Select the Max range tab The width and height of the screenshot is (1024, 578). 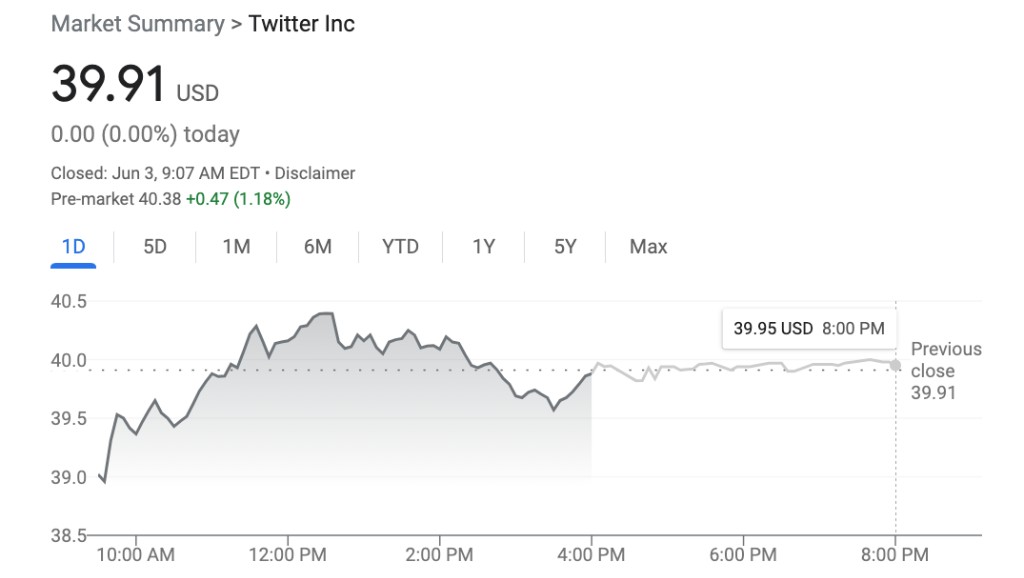tap(648, 247)
